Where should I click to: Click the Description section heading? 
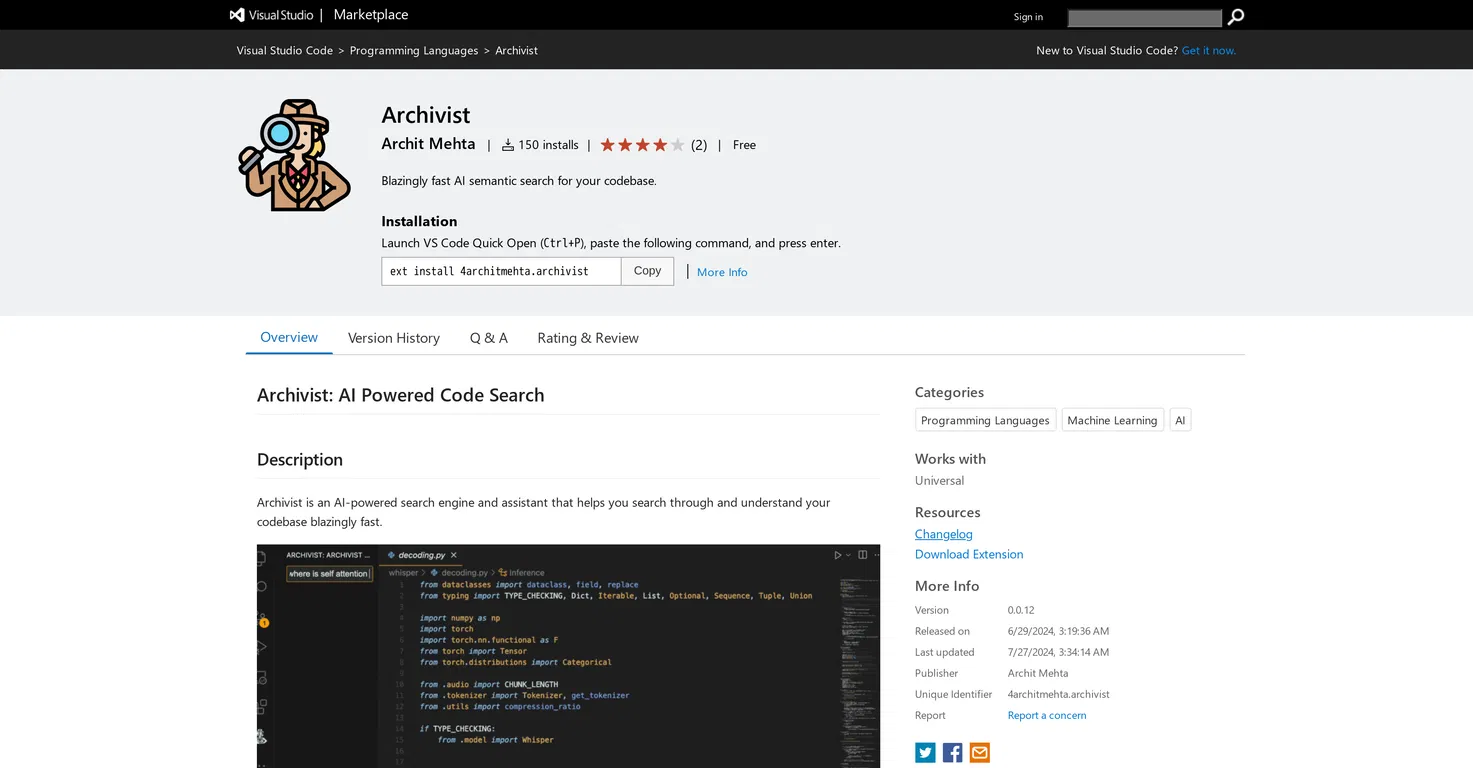300,459
